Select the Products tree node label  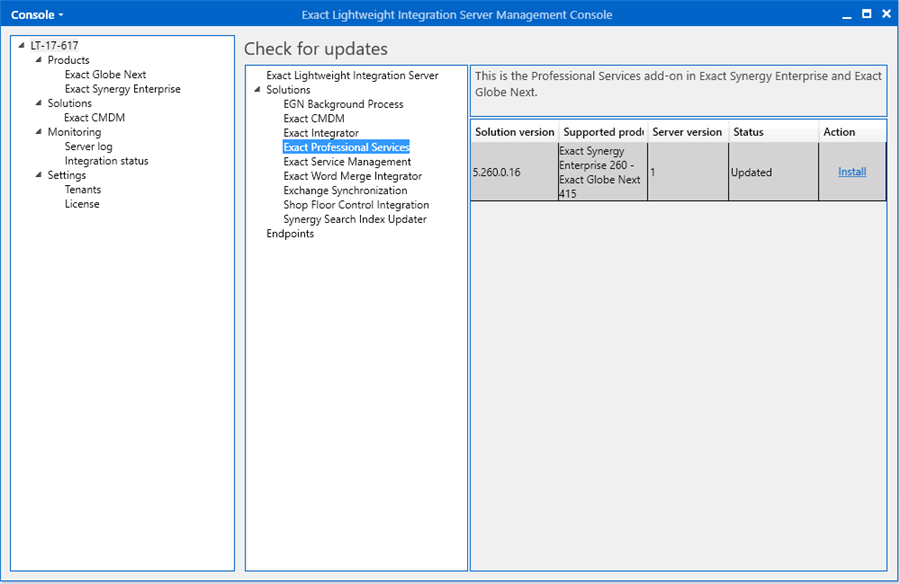[x=68, y=60]
